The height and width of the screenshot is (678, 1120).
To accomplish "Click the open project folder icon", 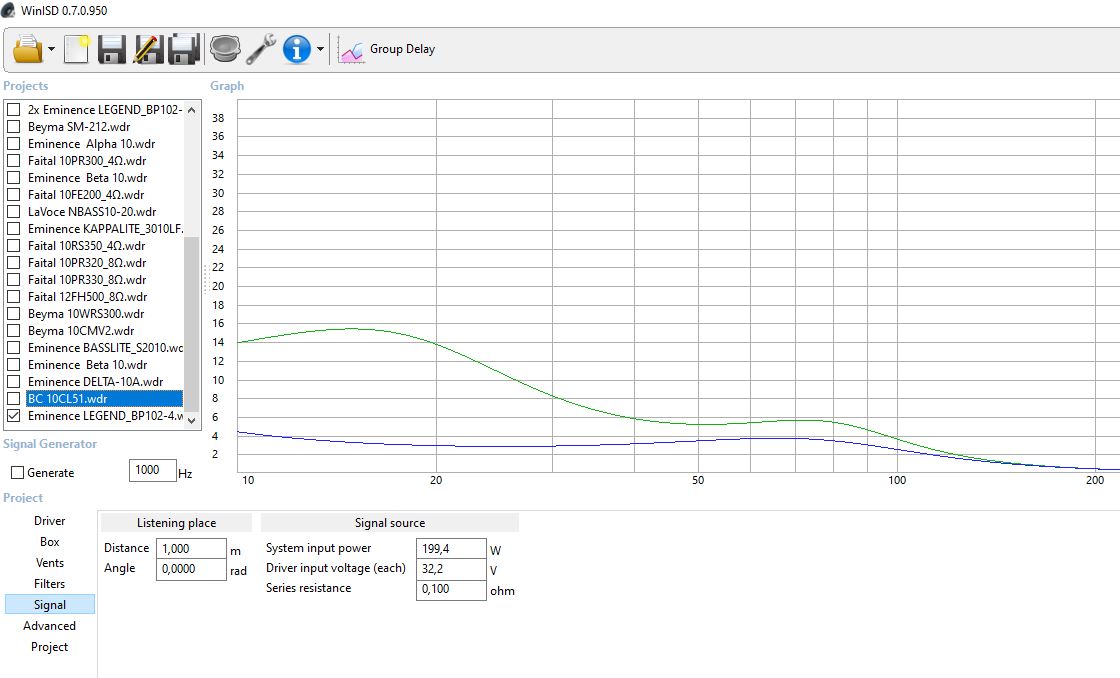I will [27, 48].
